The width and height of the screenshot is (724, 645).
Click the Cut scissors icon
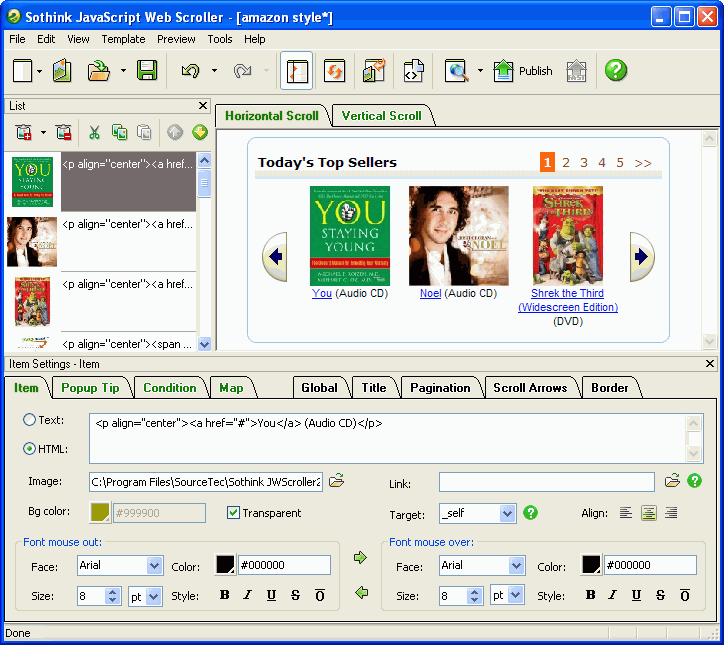(x=94, y=133)
